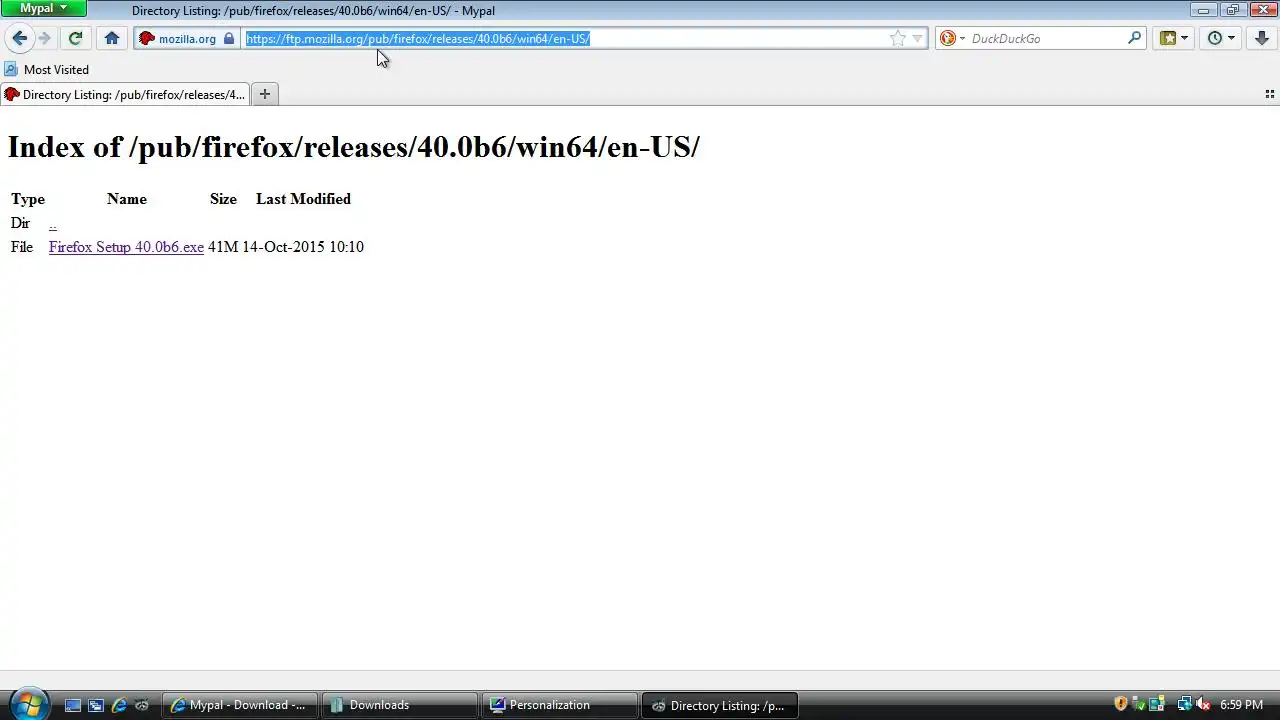Open site identity info for mozilla.org

point(187,38)
